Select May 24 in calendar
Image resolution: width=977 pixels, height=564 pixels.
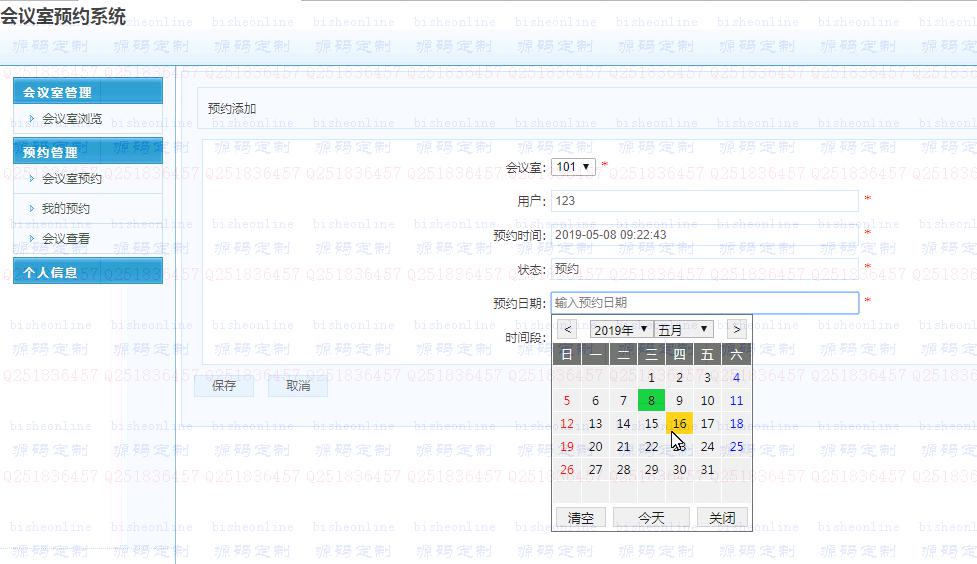click(707, 447)
